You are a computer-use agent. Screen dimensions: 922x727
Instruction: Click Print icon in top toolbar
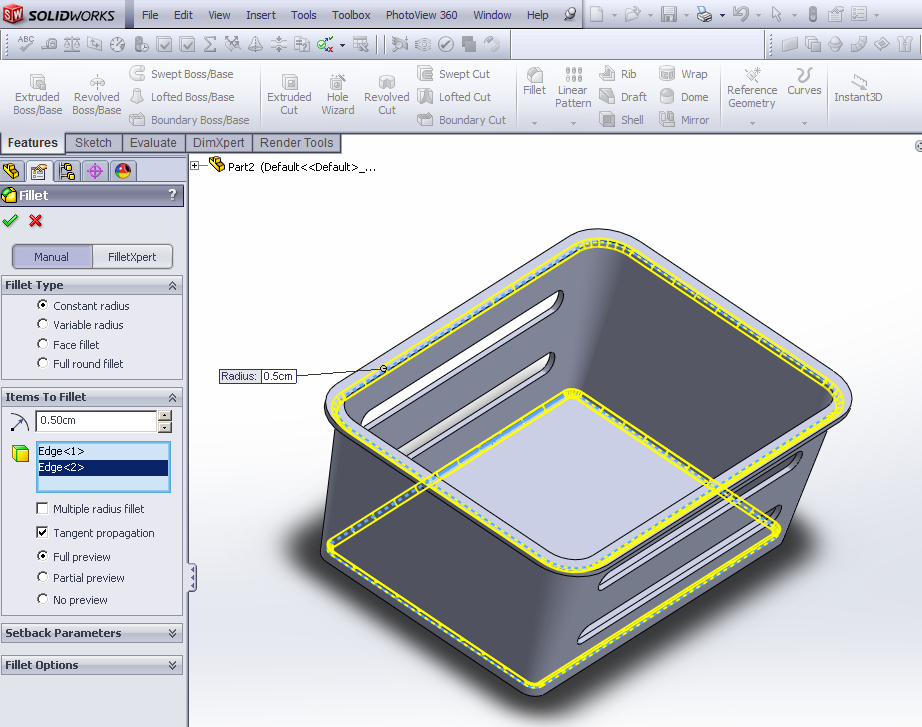(x=704, y=14)
